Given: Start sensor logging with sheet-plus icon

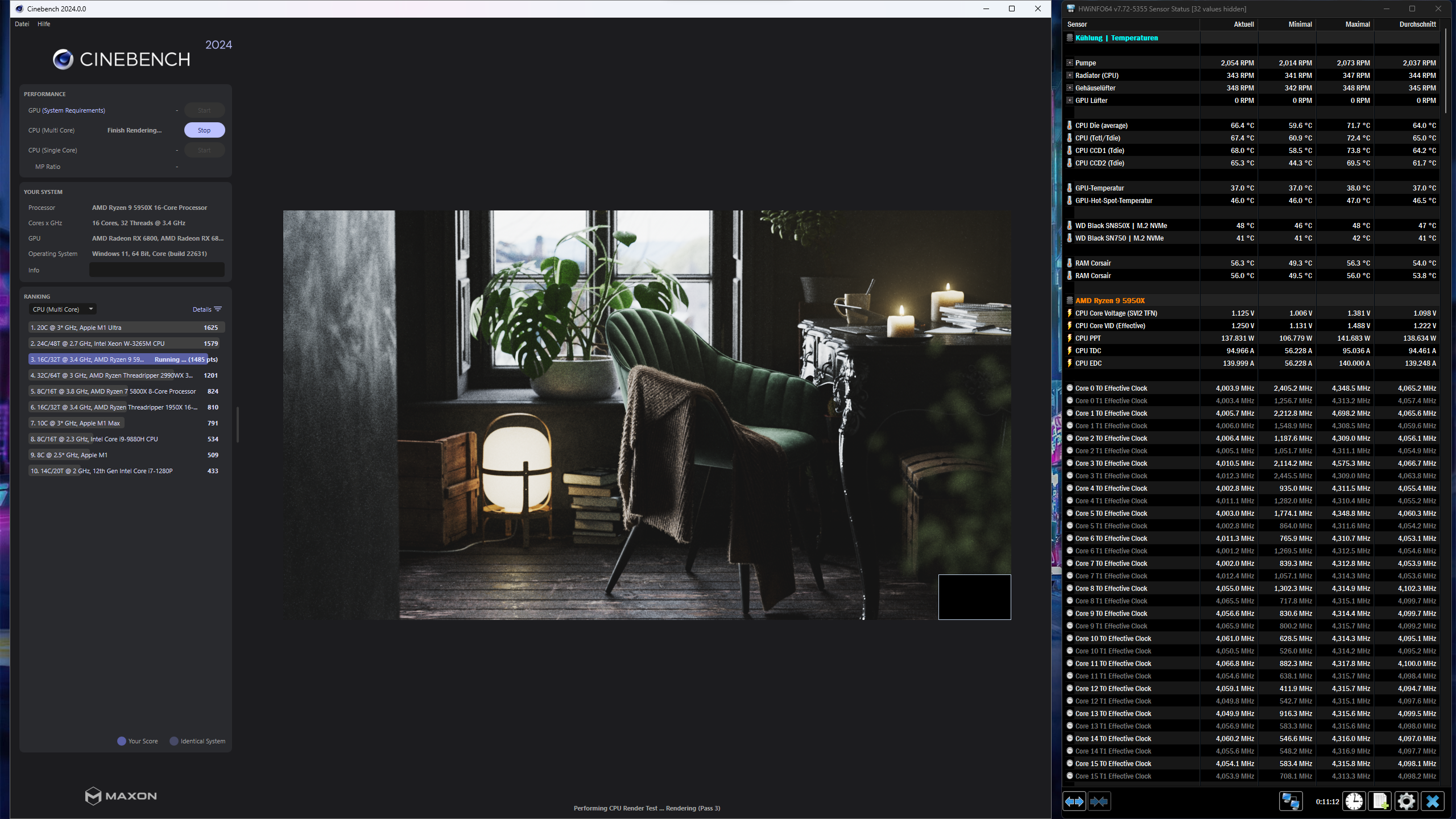Looking at the screenshot, I should (x=1380, y=801).
